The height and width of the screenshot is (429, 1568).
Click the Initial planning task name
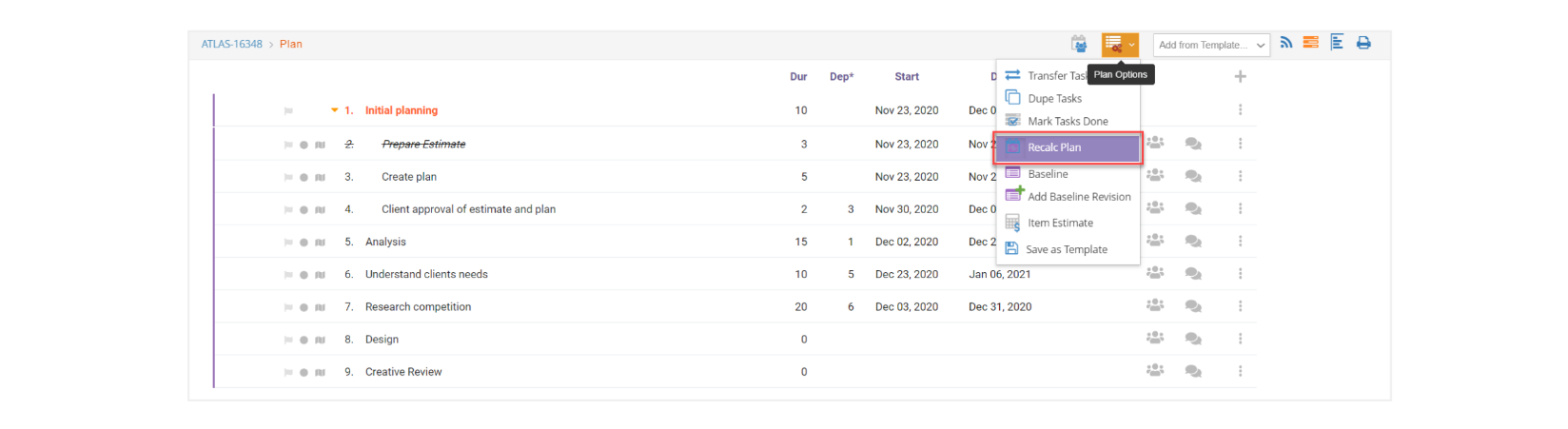[402, 110]
